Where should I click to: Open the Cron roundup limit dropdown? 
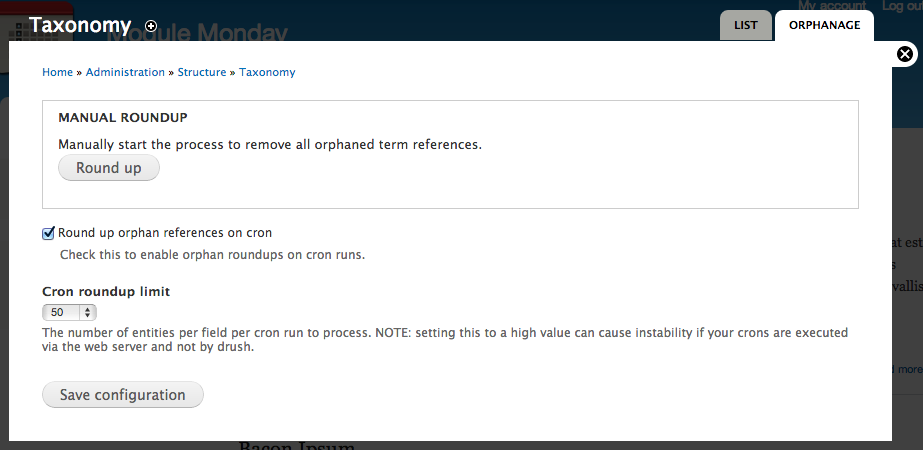coord(69,312)
